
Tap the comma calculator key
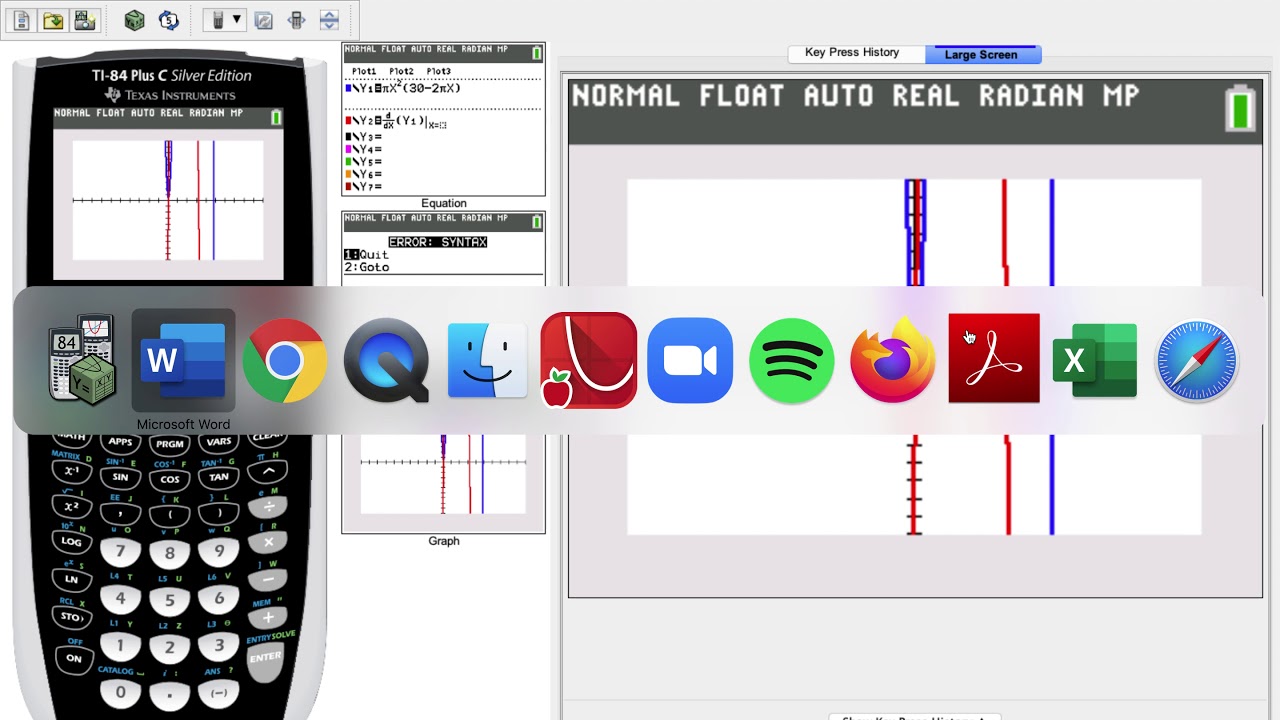point(121,513)
